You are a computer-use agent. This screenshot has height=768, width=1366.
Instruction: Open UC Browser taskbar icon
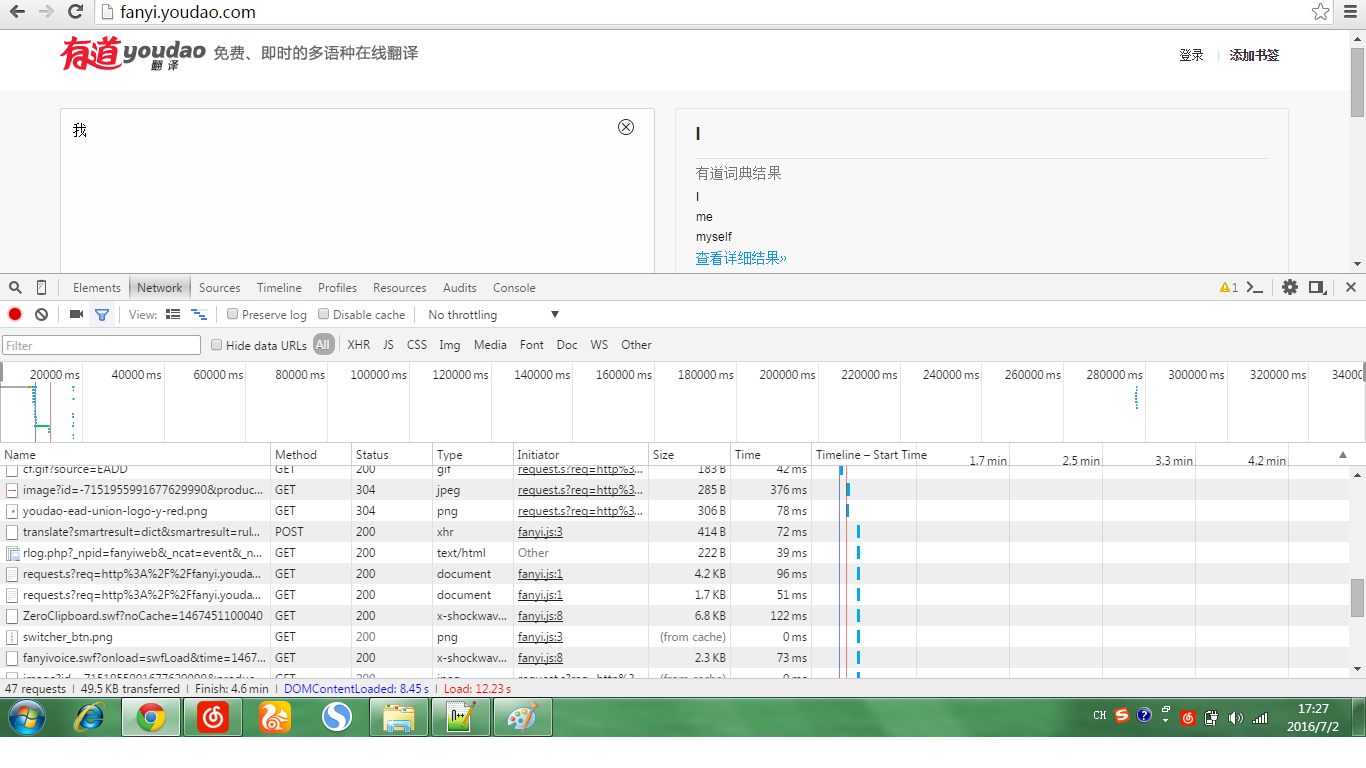tap(274, 717)
